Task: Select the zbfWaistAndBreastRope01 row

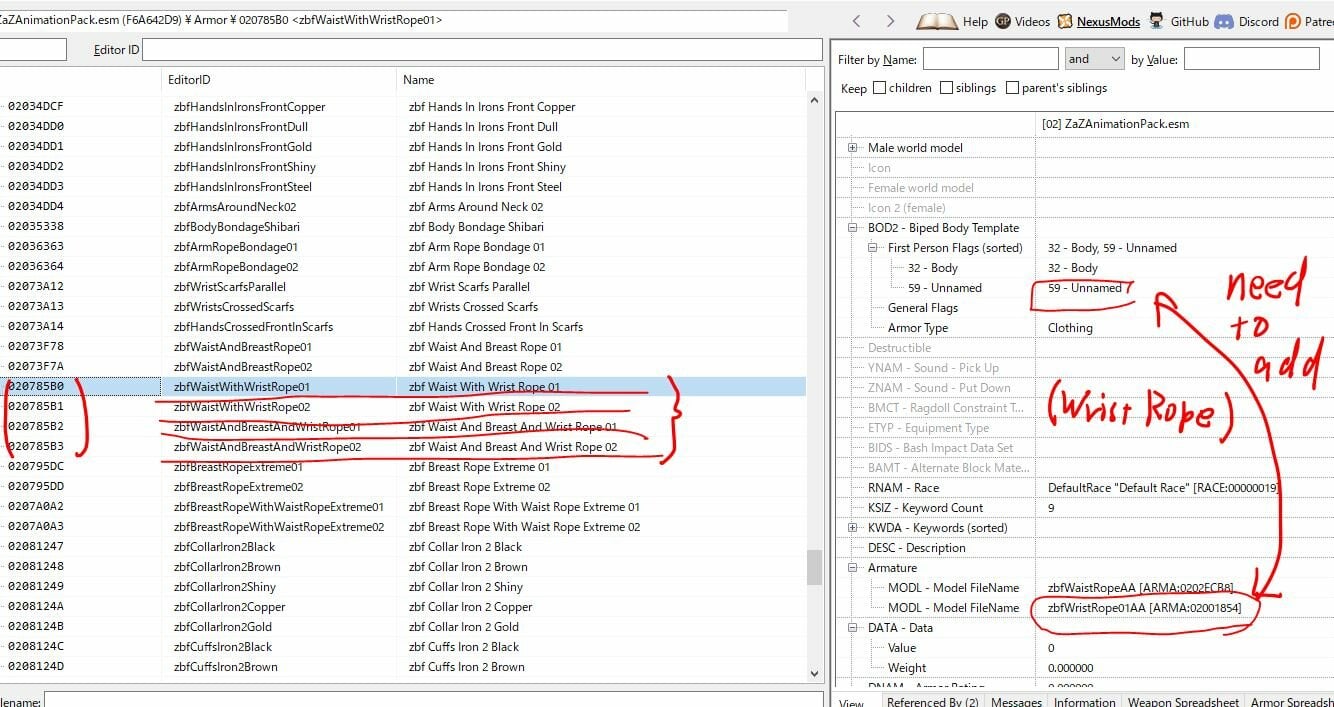Action: click(403, 347)
